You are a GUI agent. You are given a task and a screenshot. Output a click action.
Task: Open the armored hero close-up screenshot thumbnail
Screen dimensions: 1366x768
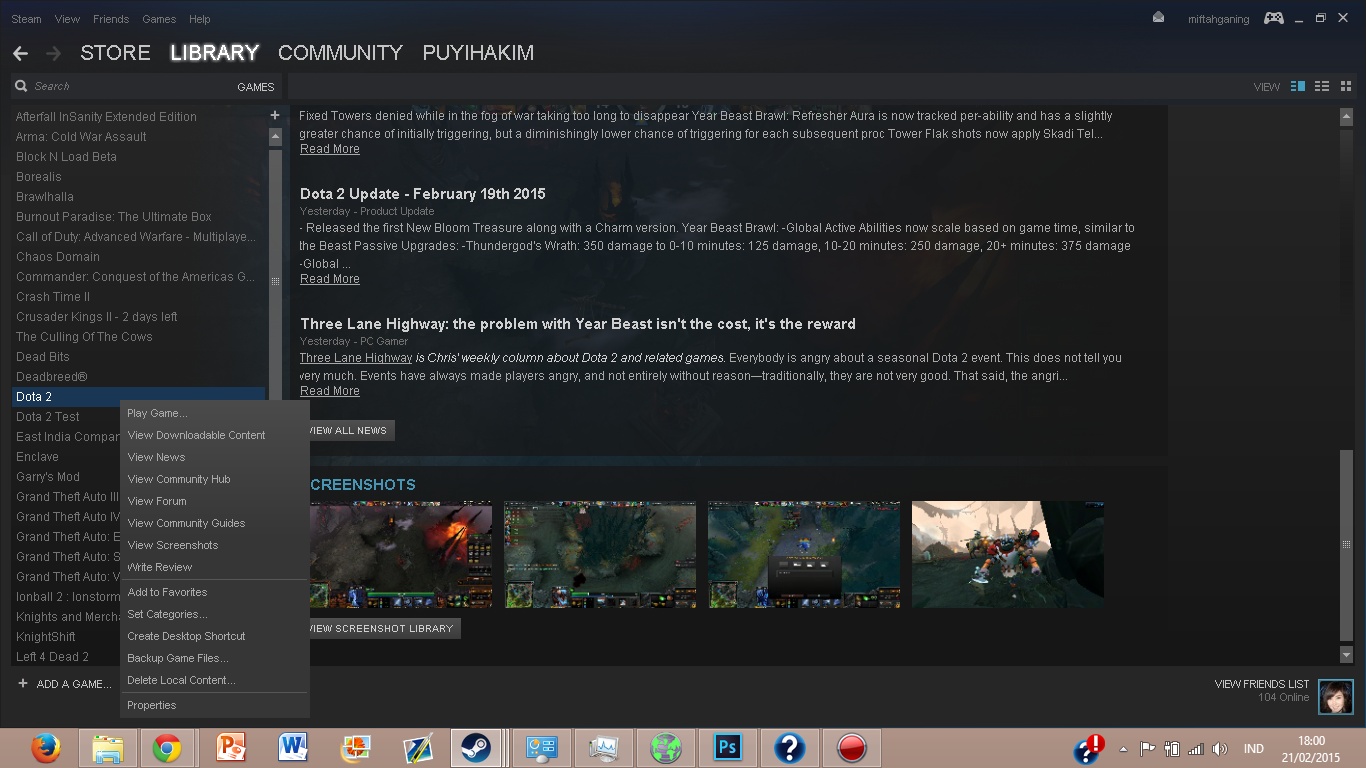click(x=1008, y=554)
